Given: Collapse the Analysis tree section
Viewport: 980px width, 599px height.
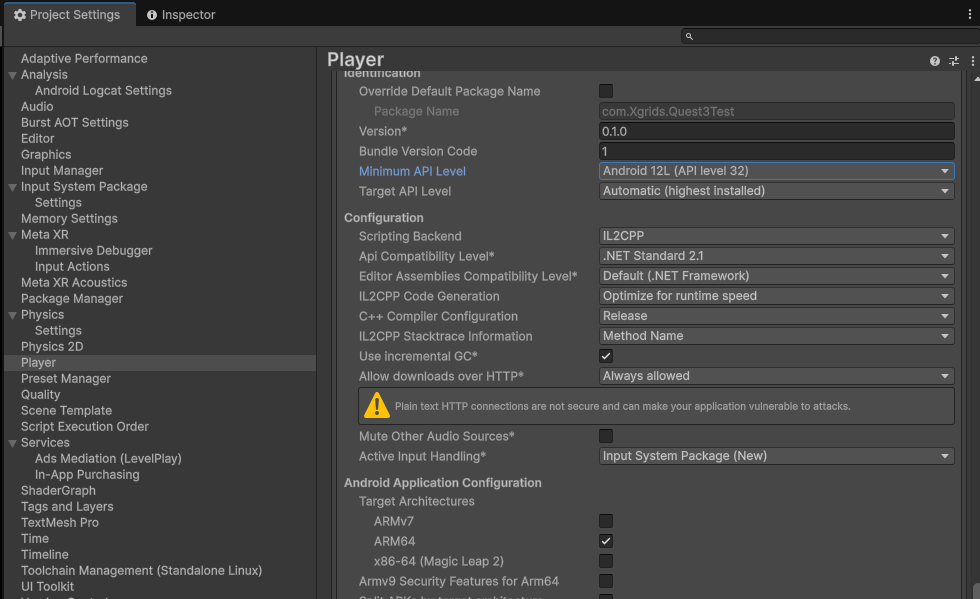Looking at the screenshot, I should 12,75.
